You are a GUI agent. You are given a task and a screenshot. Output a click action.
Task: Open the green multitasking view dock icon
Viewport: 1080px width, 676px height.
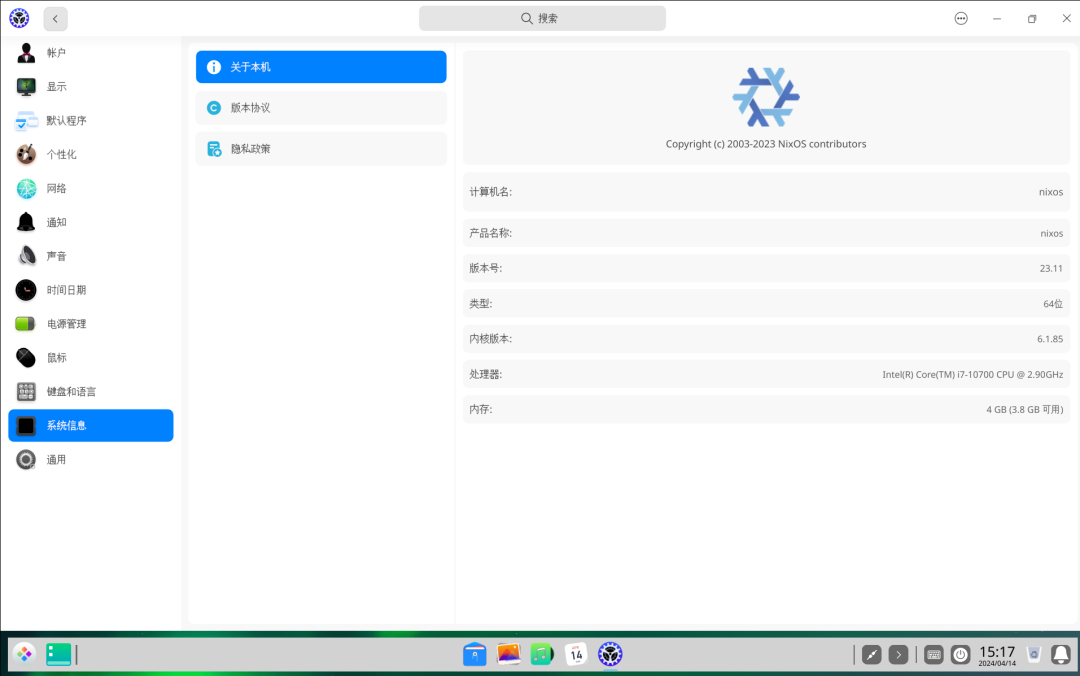pos(59,654)
